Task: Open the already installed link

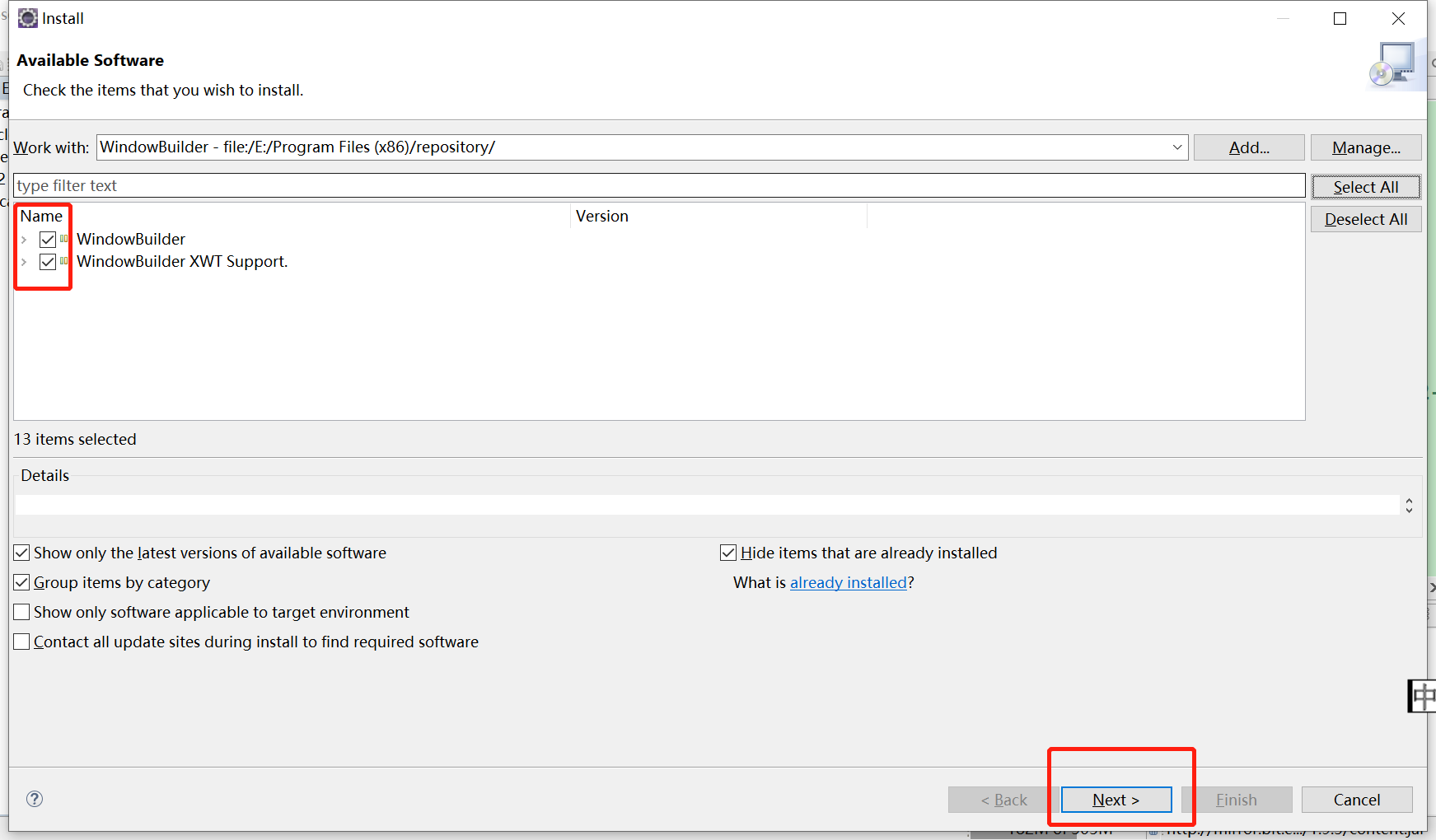Action: coord(849,582)
